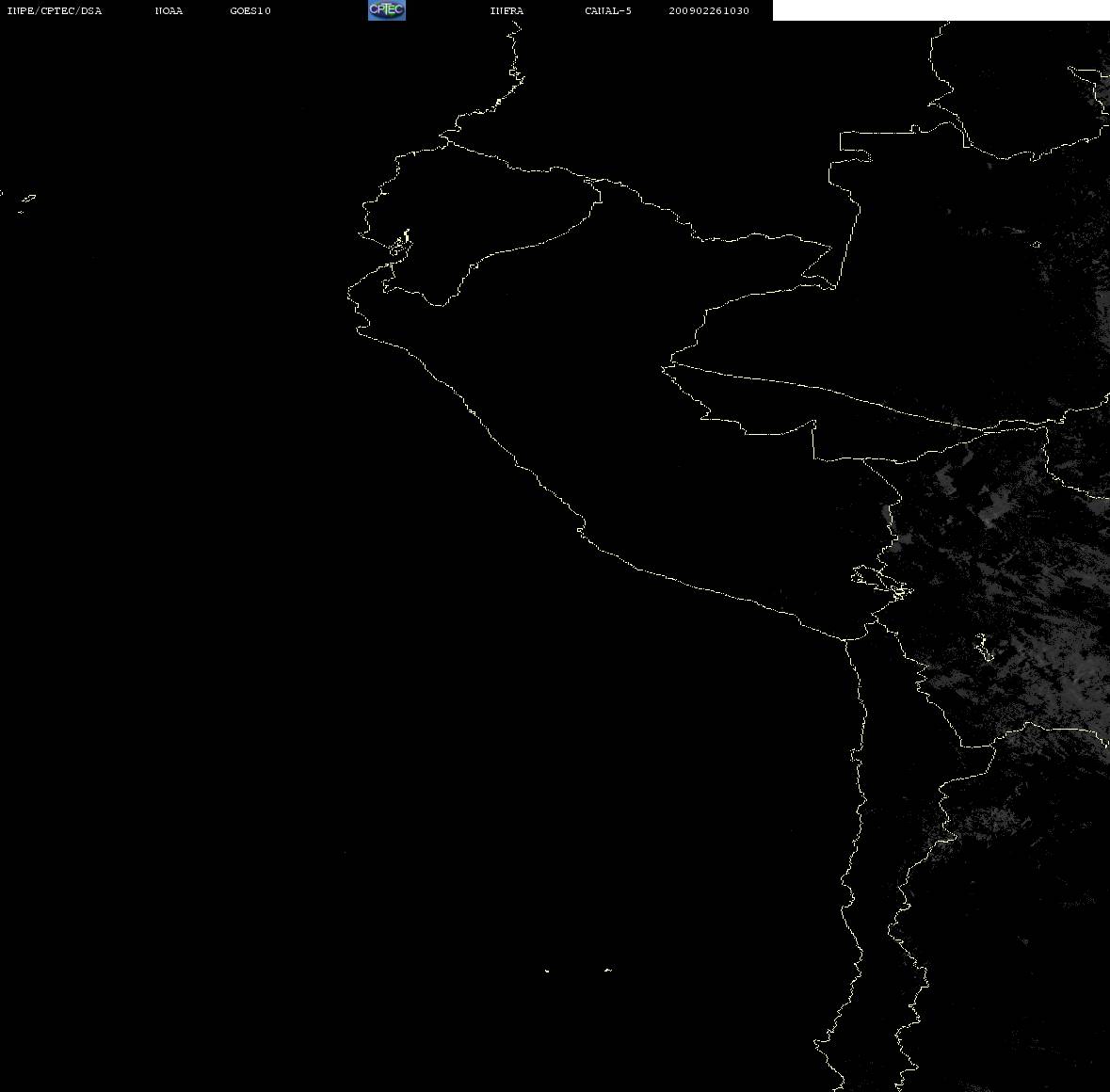The width and height of the screenshot is (1110, 1092).
Task: Click the CPTEC logo in the header
Action: (x=387, y=10)
